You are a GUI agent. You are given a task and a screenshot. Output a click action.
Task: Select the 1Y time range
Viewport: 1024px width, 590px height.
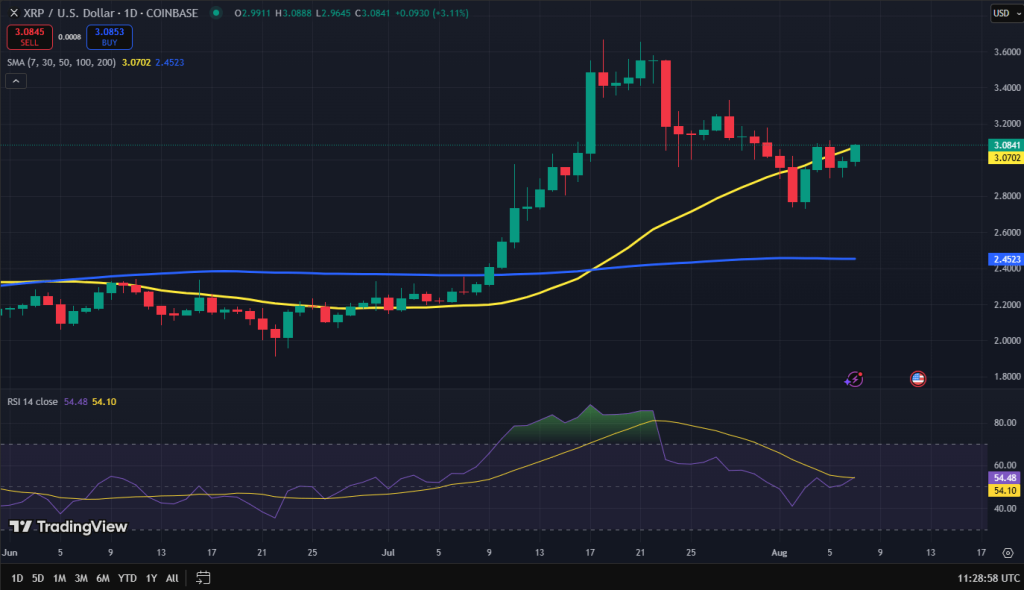[x=152, y=578]
